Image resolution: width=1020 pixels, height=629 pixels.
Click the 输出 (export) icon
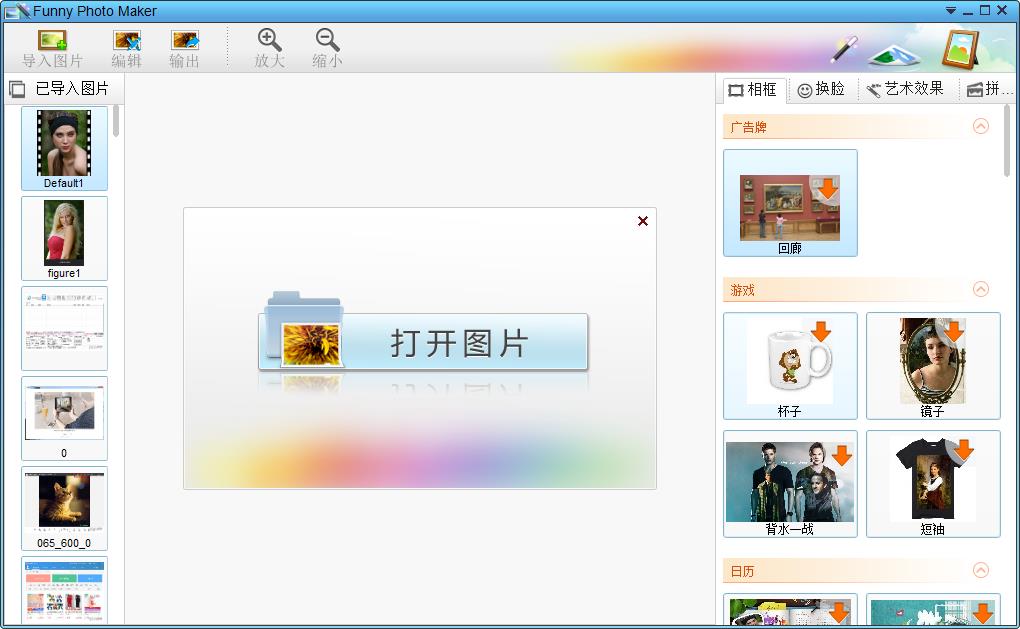pos(185,46)
